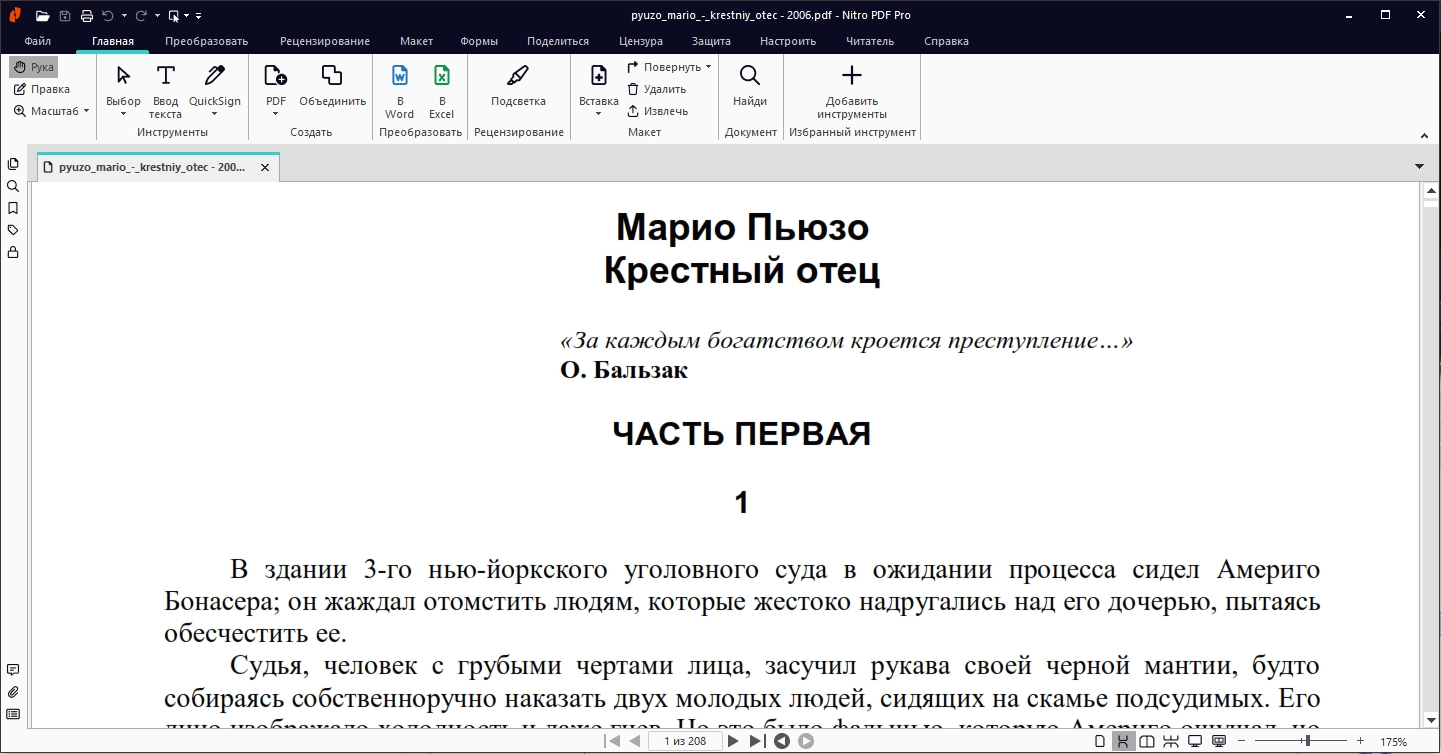Click Извлечь to extract pages

pos(657,111)
